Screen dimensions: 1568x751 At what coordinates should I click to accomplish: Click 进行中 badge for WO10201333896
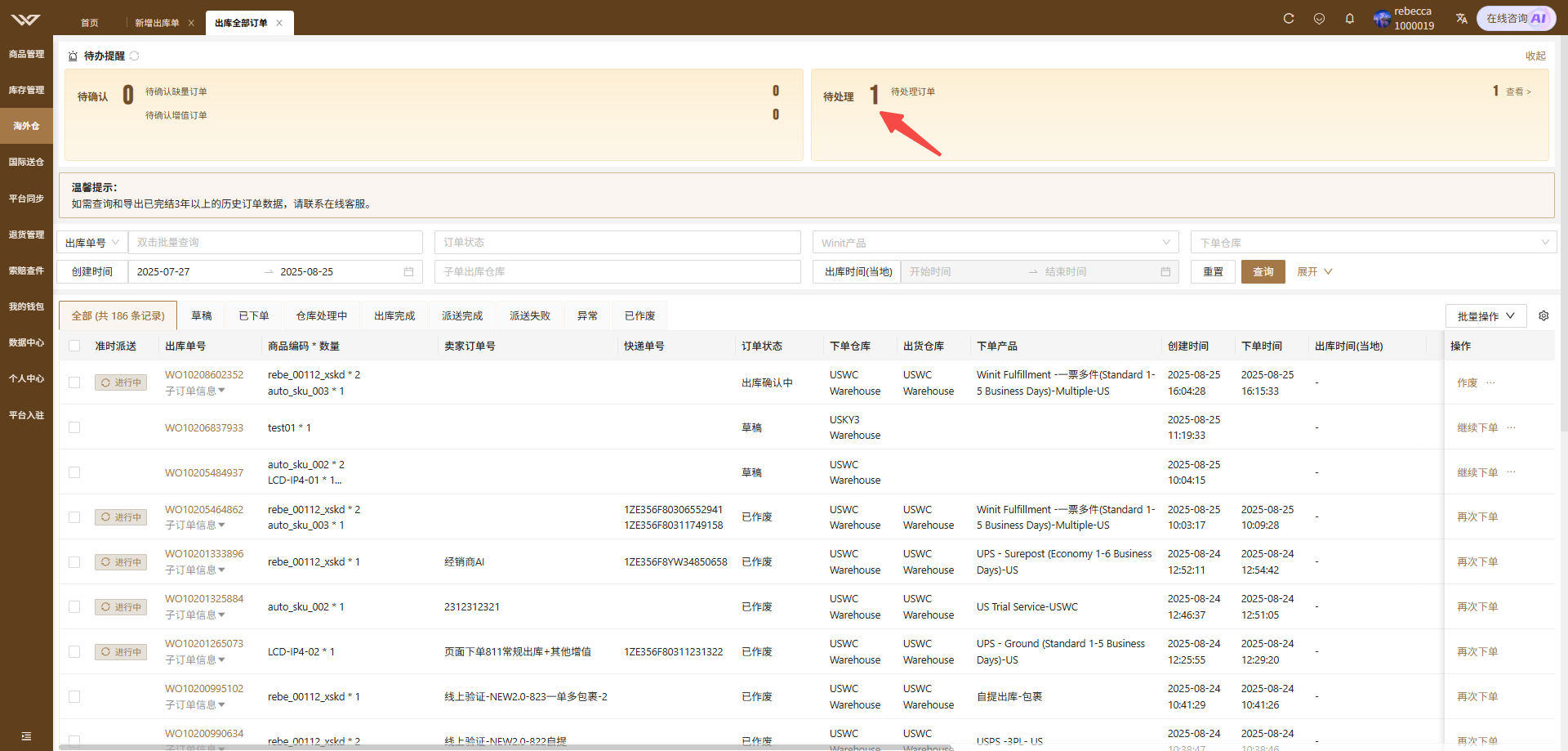121,562
